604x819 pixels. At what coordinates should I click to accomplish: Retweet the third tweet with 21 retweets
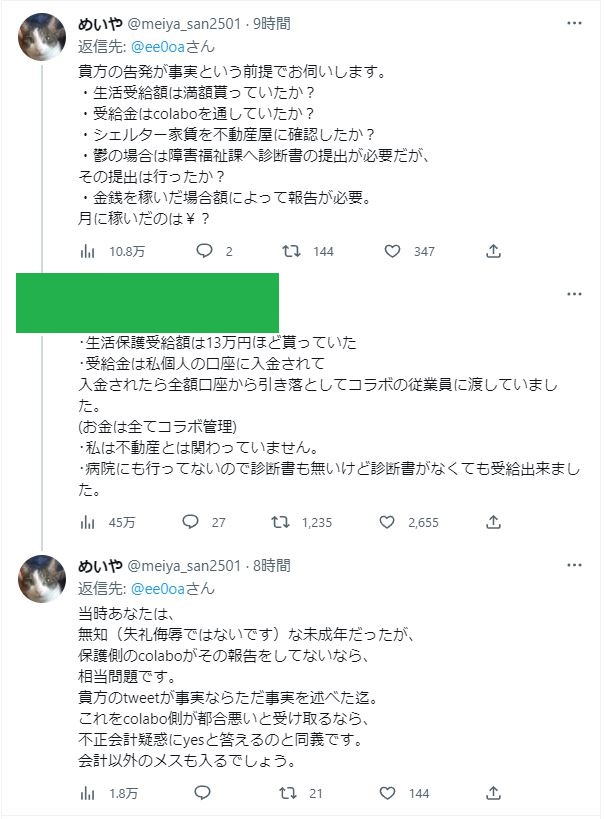point(288,793)
